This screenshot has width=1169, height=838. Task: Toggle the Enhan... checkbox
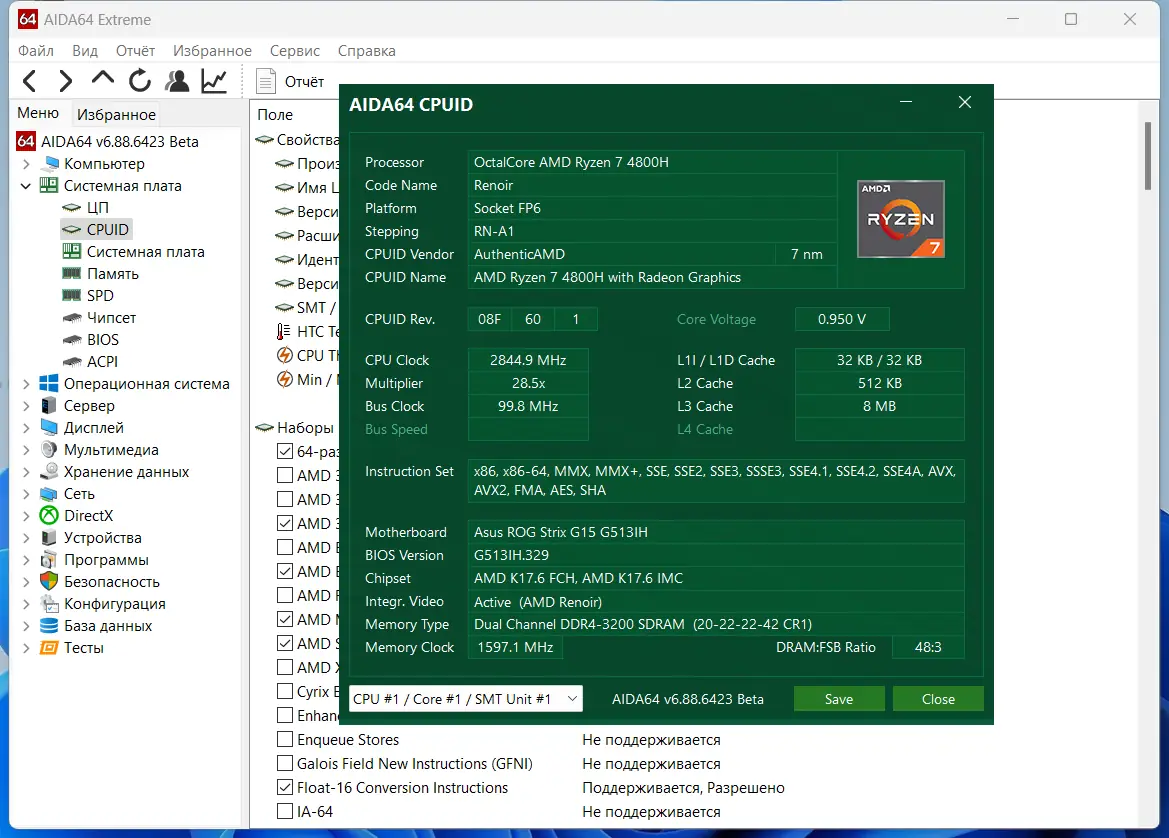[285, 715]
